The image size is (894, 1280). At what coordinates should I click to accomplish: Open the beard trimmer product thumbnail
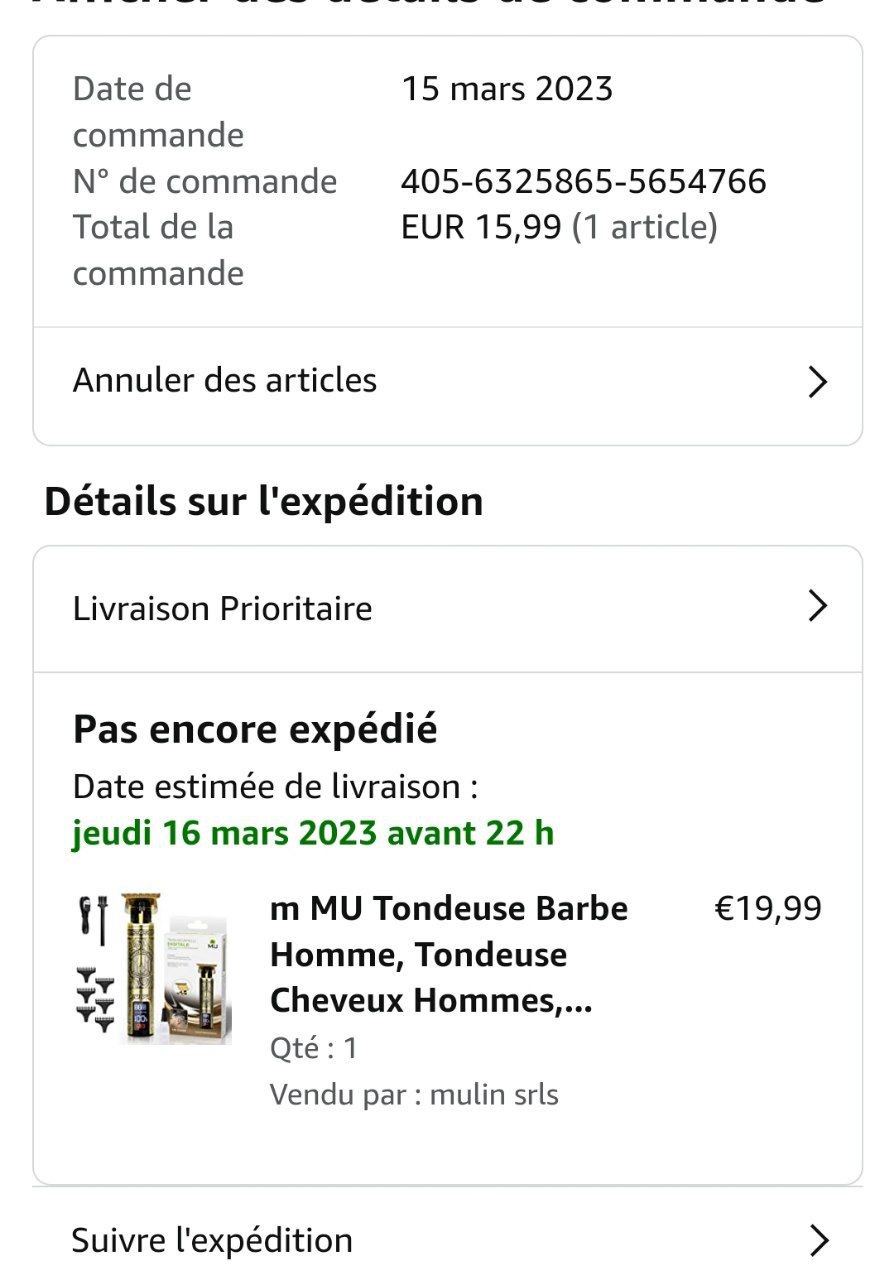pos(153,969)
